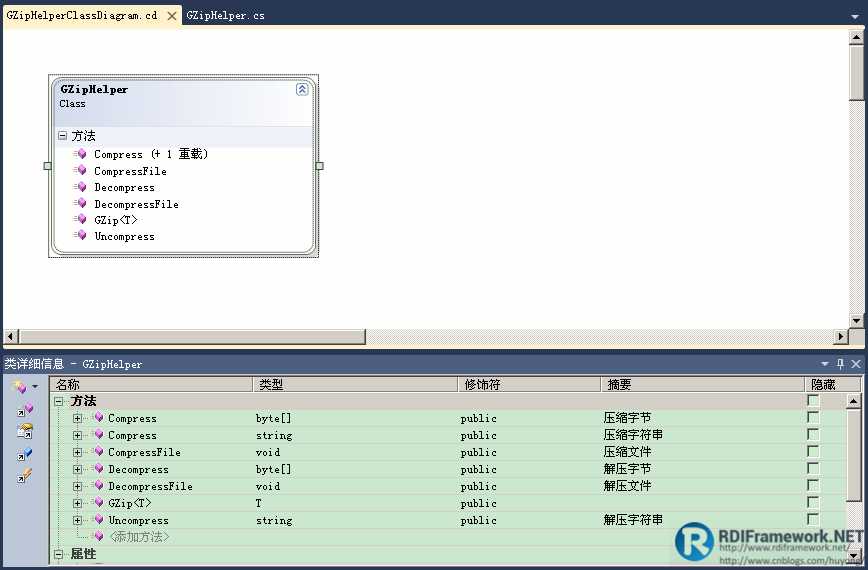Viewport: 868px width, 570px height.
Task: Click the right resize handle of GZipHelper shape
Action: (319, 165)
